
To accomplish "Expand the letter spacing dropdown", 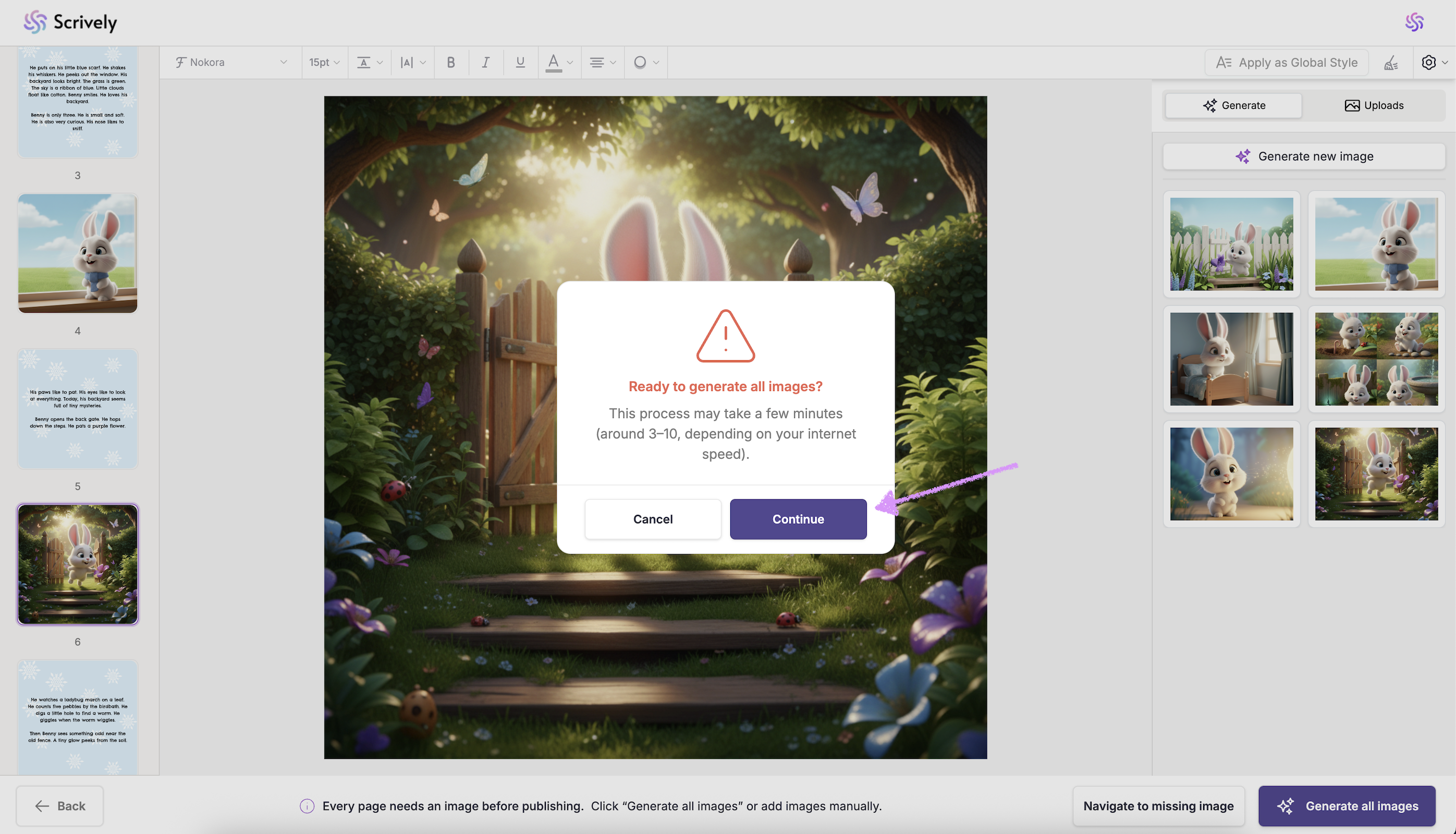I will 412,63.
